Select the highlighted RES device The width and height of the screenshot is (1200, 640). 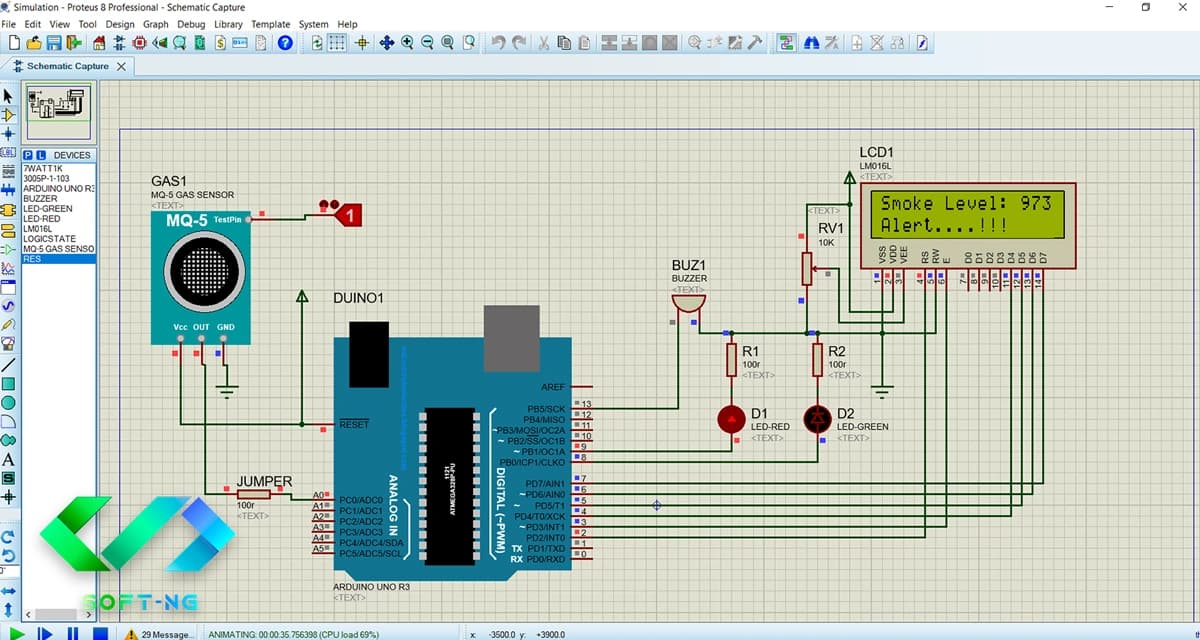[x=58, y=258]
